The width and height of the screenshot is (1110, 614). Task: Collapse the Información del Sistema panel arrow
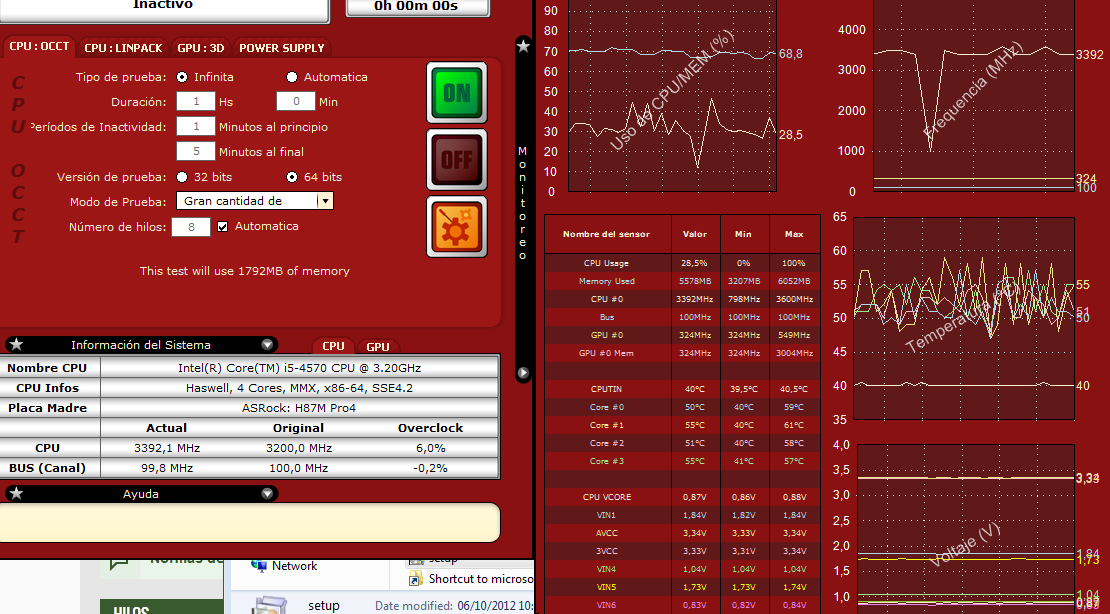[267, 345]
